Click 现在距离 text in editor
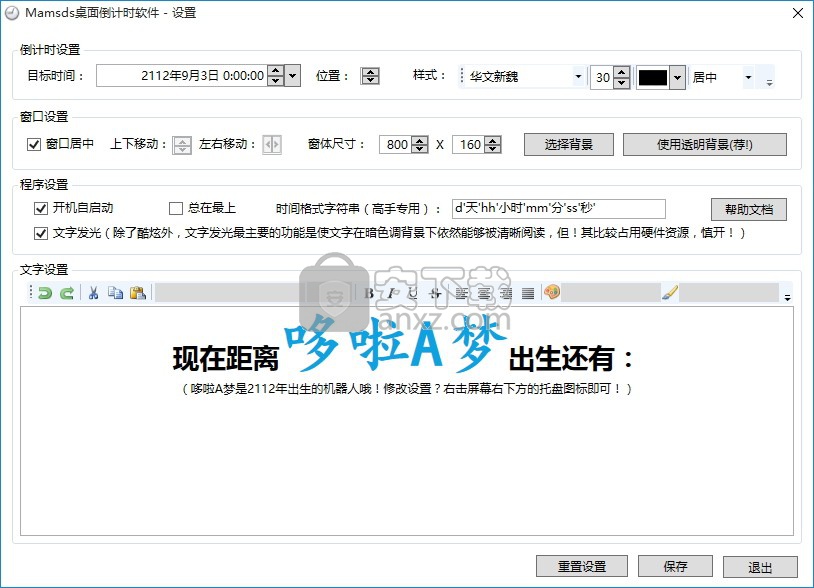Image resolution: width=814 pixels, height=588 pixels. pyautogui.click(x=225, y=359)
